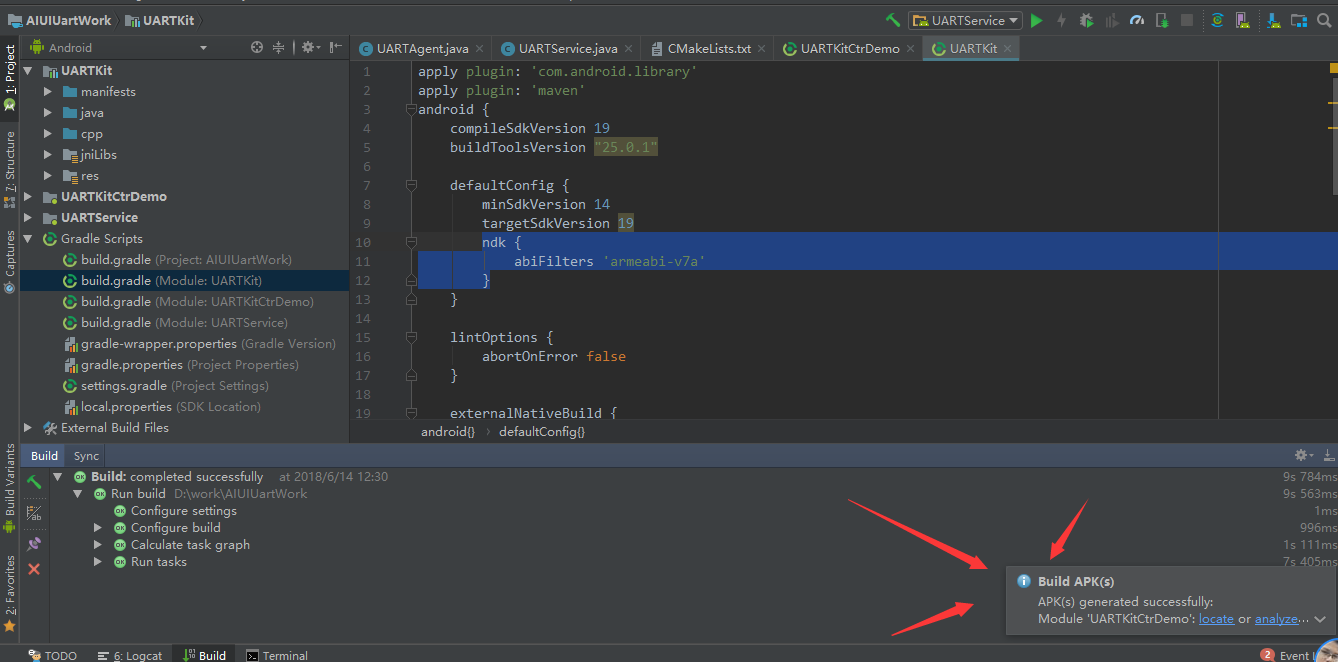Image resolution: width=1338 pixels, height=662 pixels.
Task: Expand the UARTService module
Action: click(x=28, y=218)
